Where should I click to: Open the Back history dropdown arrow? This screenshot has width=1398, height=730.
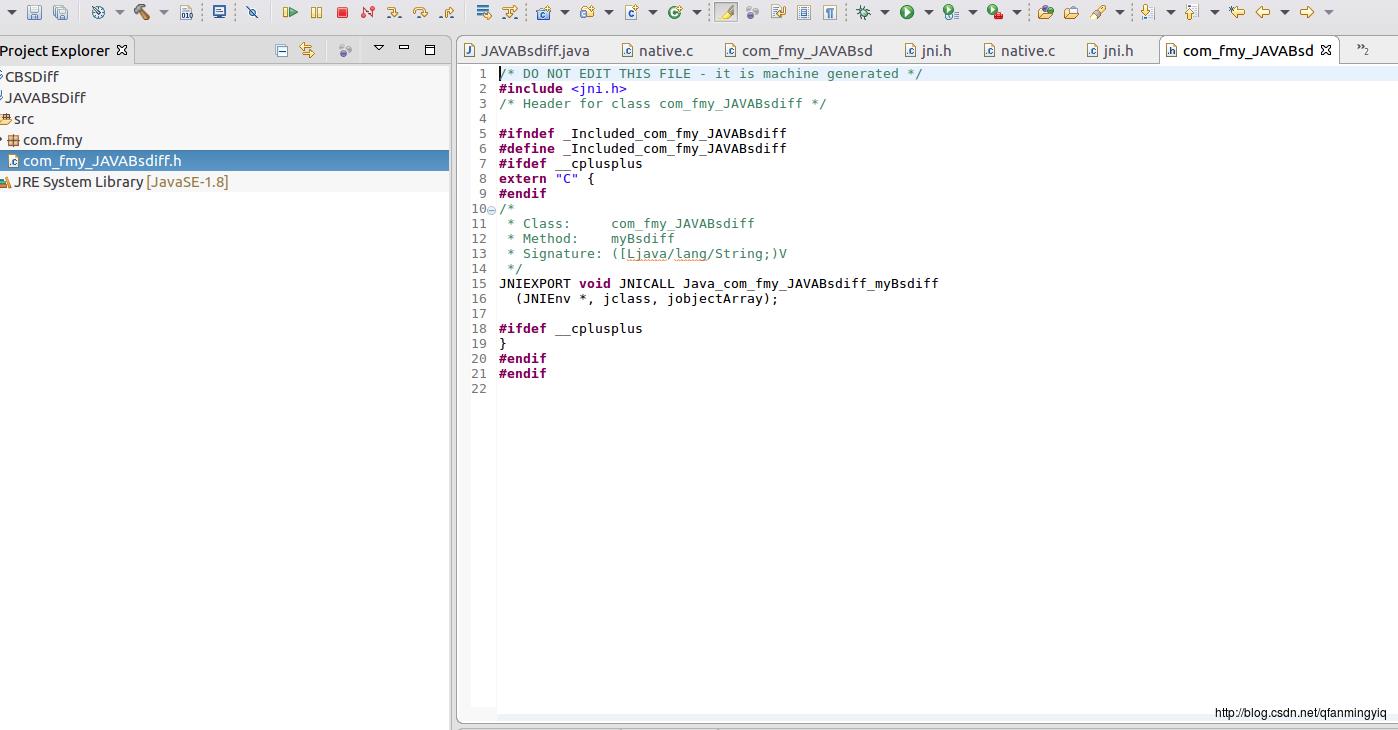click(1285, 12)
